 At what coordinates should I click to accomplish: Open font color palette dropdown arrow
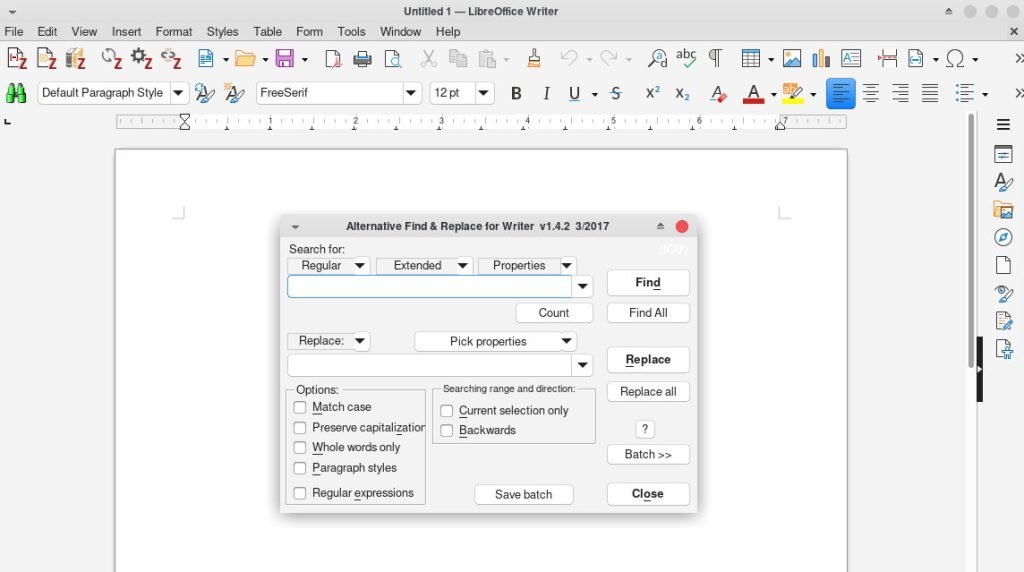pos(774,95)
